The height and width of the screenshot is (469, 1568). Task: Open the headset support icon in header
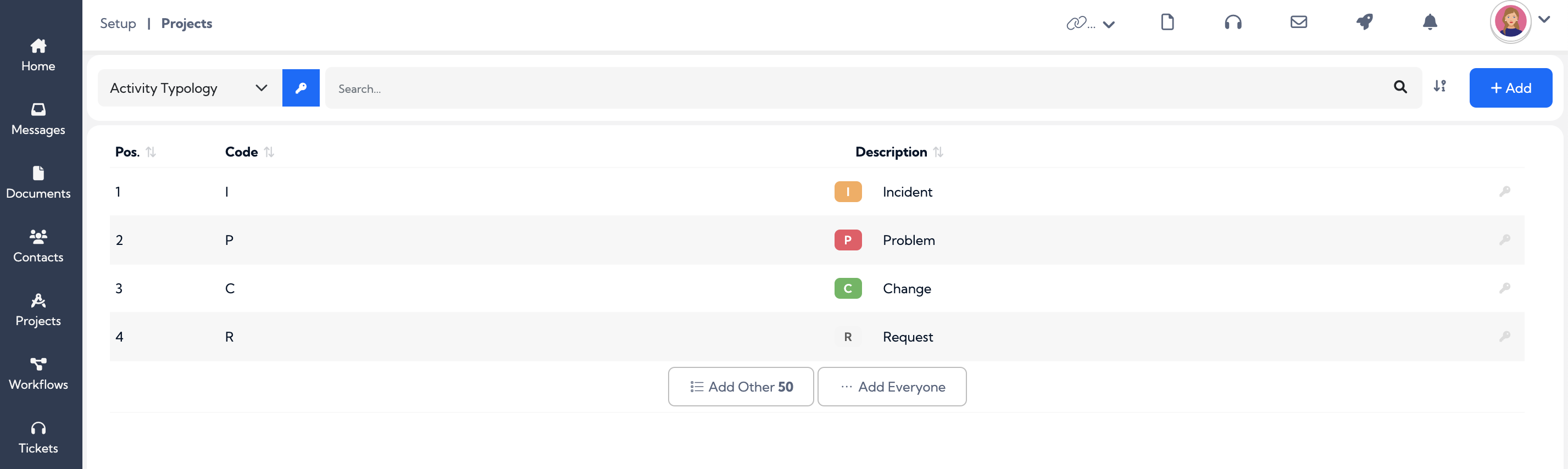(1233, 23)
